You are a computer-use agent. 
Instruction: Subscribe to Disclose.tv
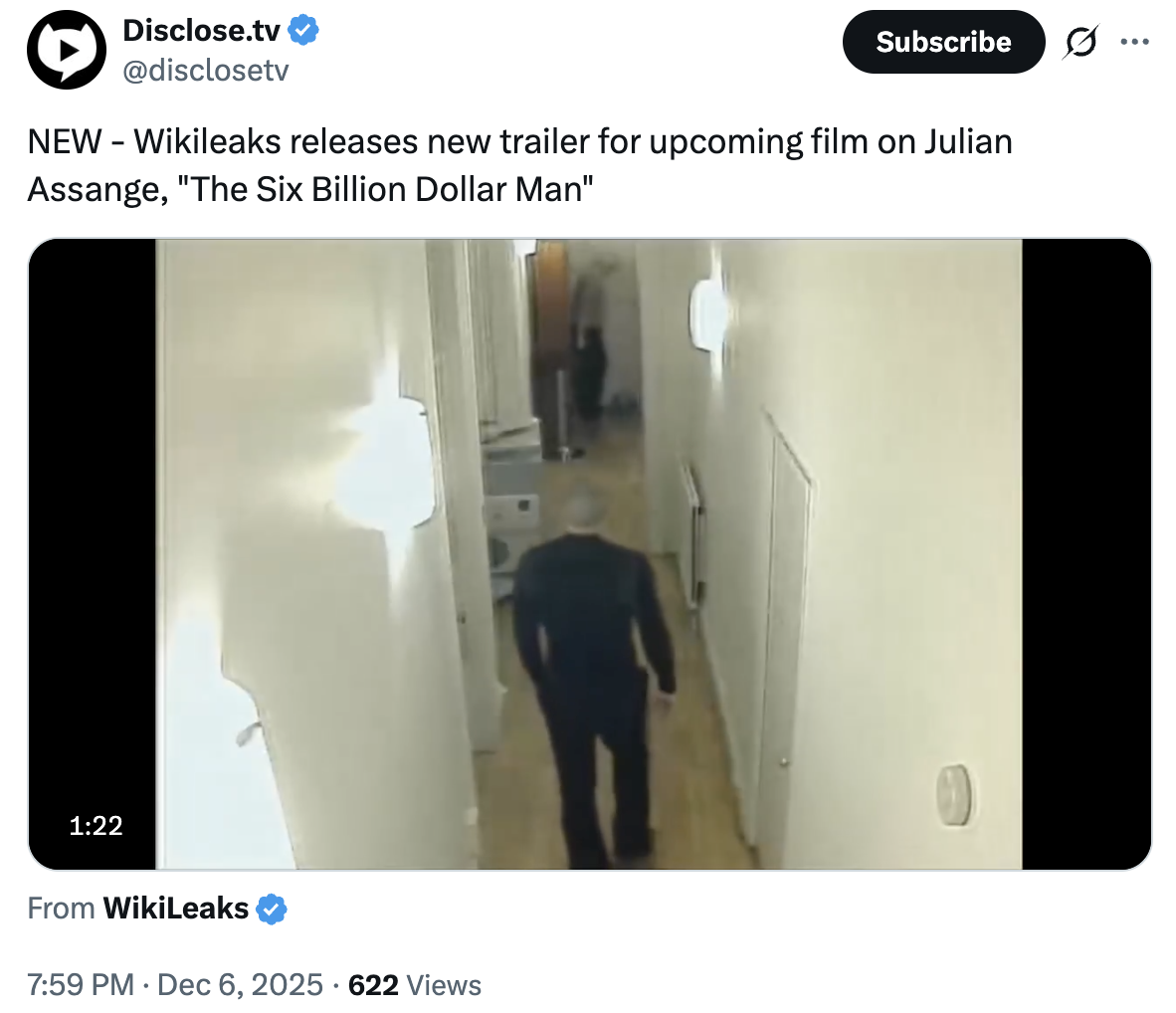(943, 42)
